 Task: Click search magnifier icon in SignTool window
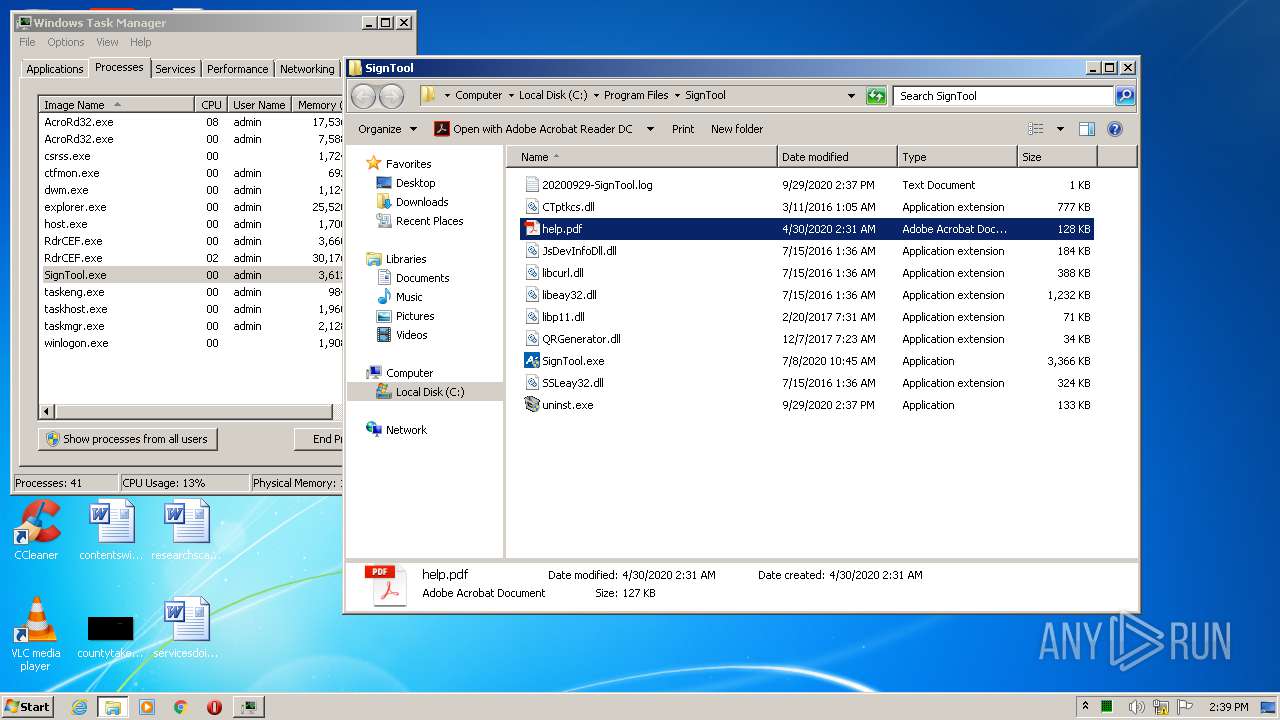(x=1125, y=96)
